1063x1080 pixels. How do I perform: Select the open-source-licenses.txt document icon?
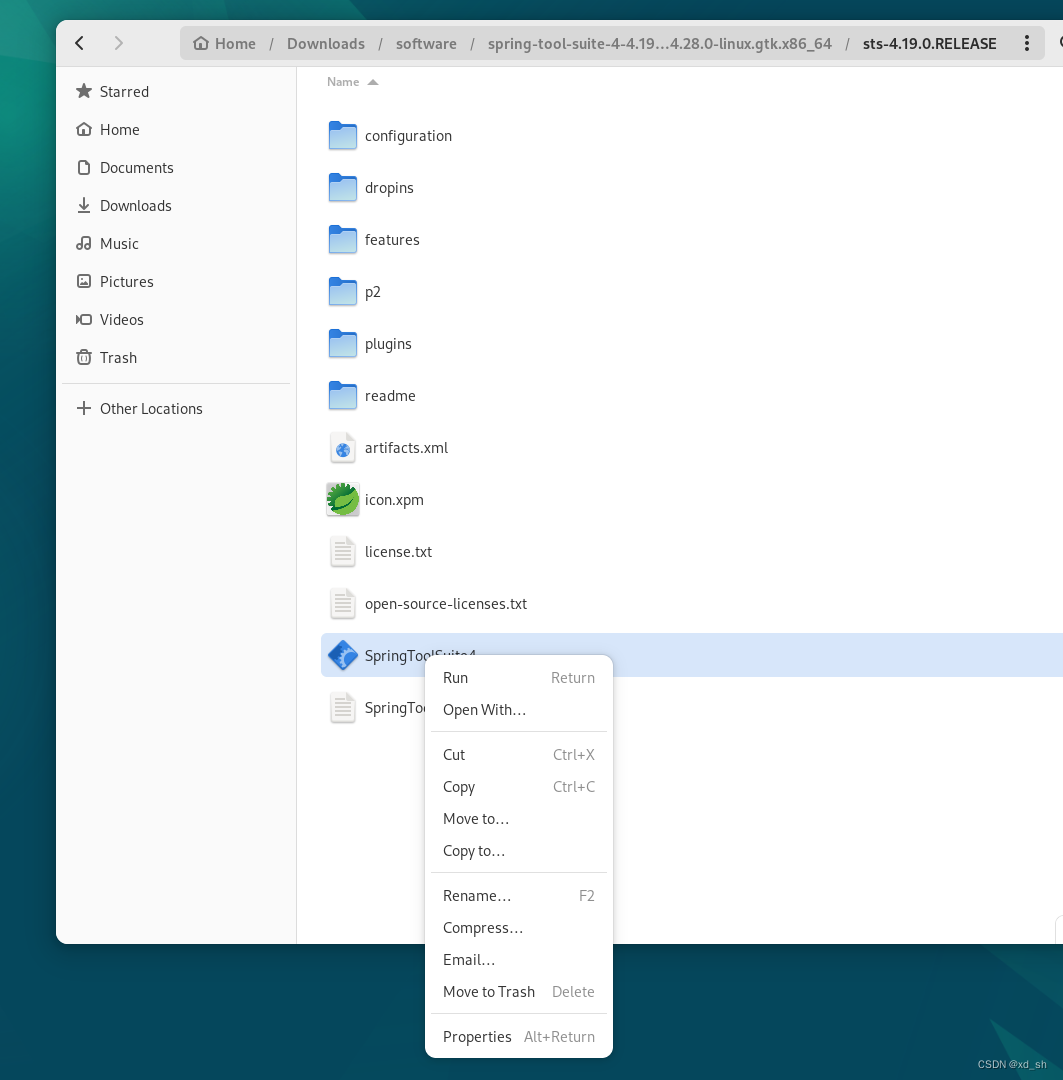[342, 603]
